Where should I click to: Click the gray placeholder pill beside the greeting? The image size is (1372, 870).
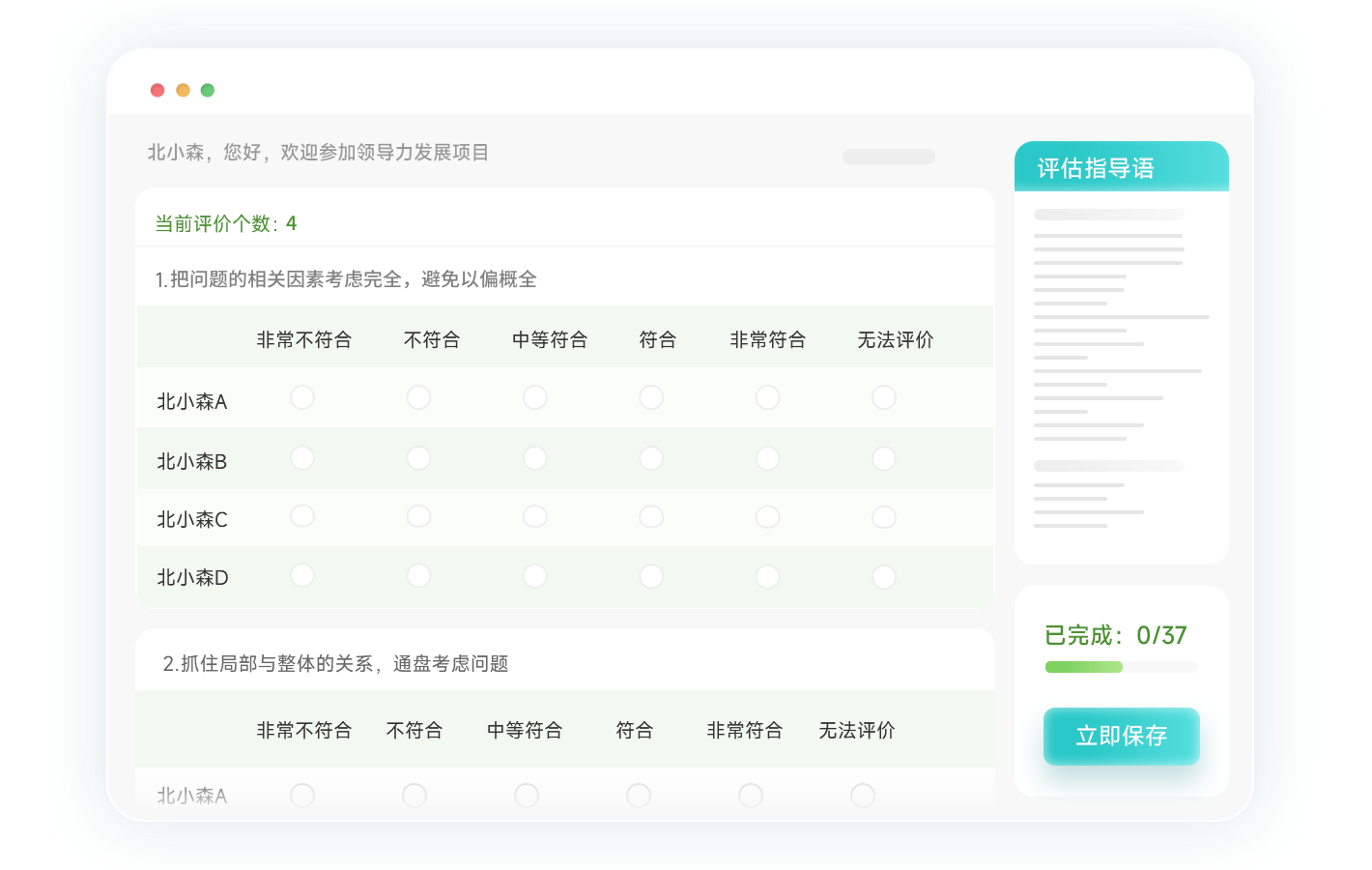[x=888, y=157]
